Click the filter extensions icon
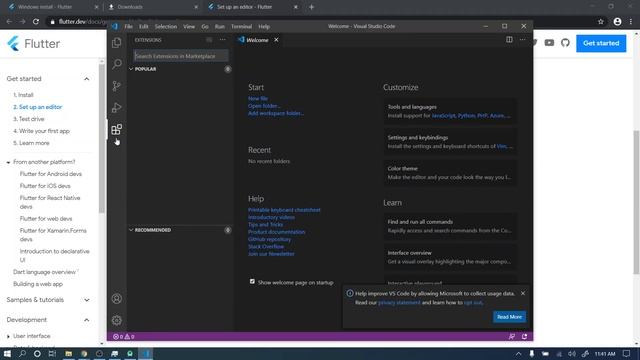Screen dimensions: 640x360 click(x=209, y=40)
